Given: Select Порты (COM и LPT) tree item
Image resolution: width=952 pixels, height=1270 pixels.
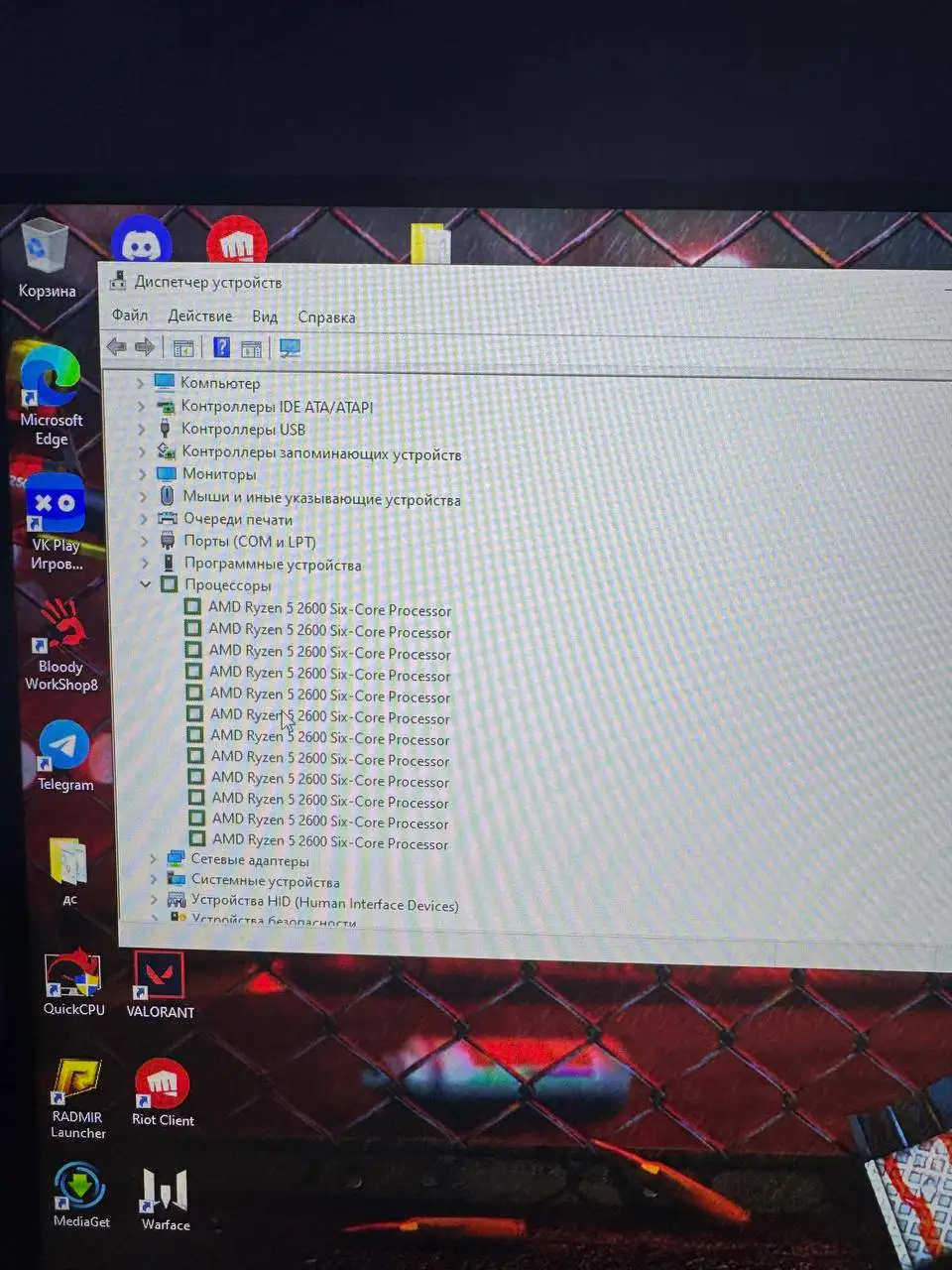Looking at the screenshot, I should click(x=249, y=542).
